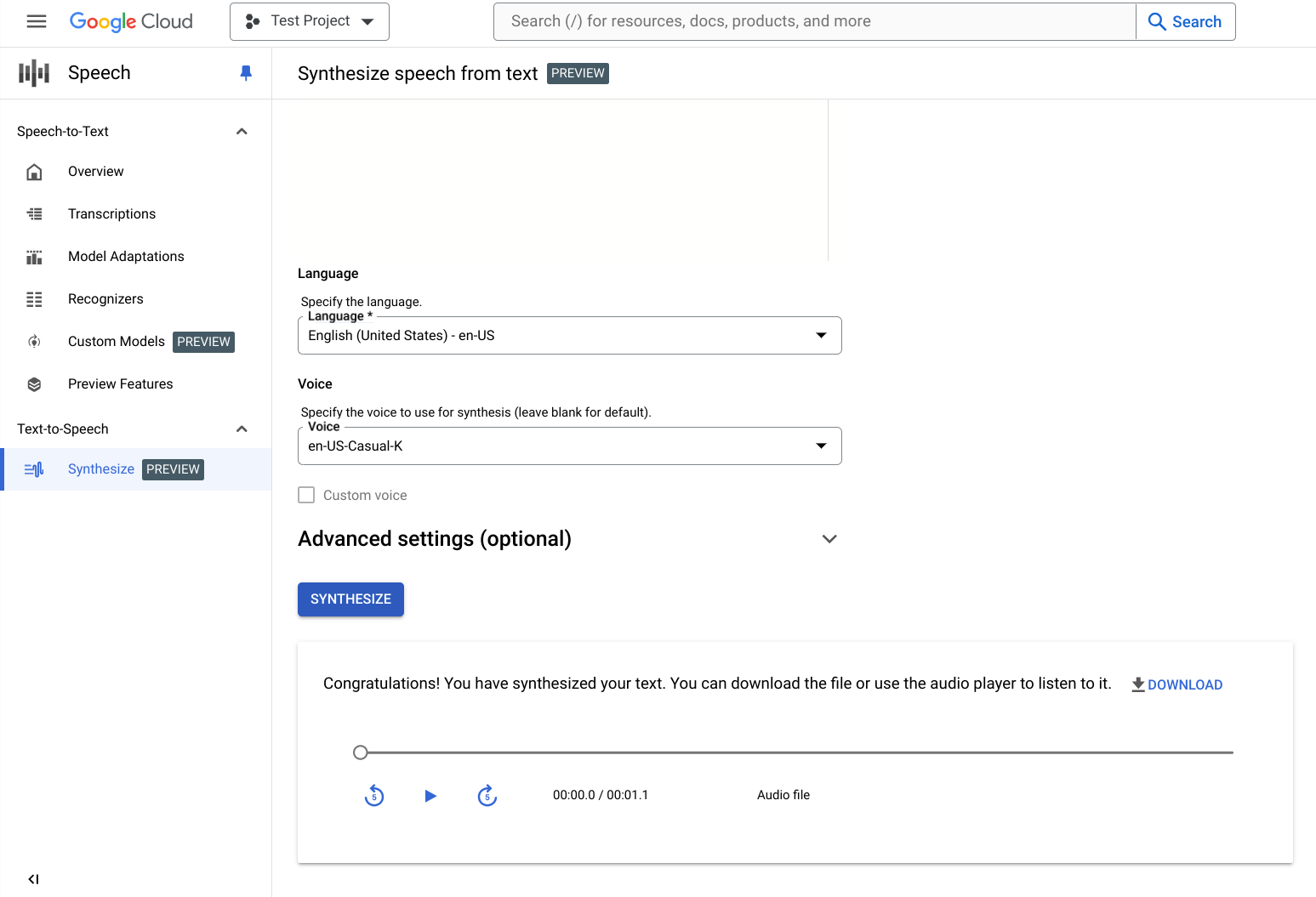The width and height of the screenshot is (1316, 897).
Task: Open the Voice selection dropdown
Action: pos(569,446)
